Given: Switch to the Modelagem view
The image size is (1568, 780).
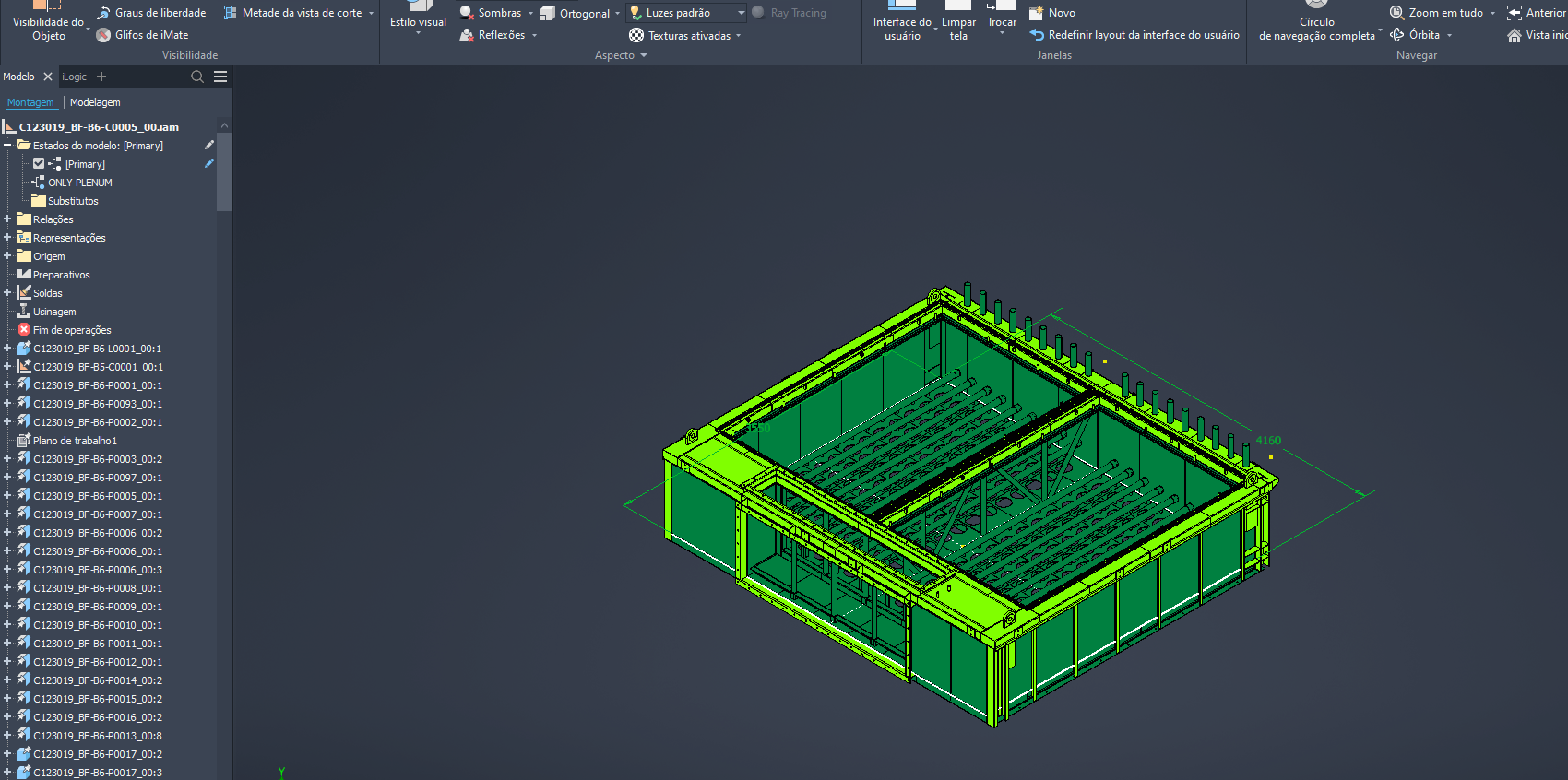Looking at the screenshot, I should pos(95,102).
